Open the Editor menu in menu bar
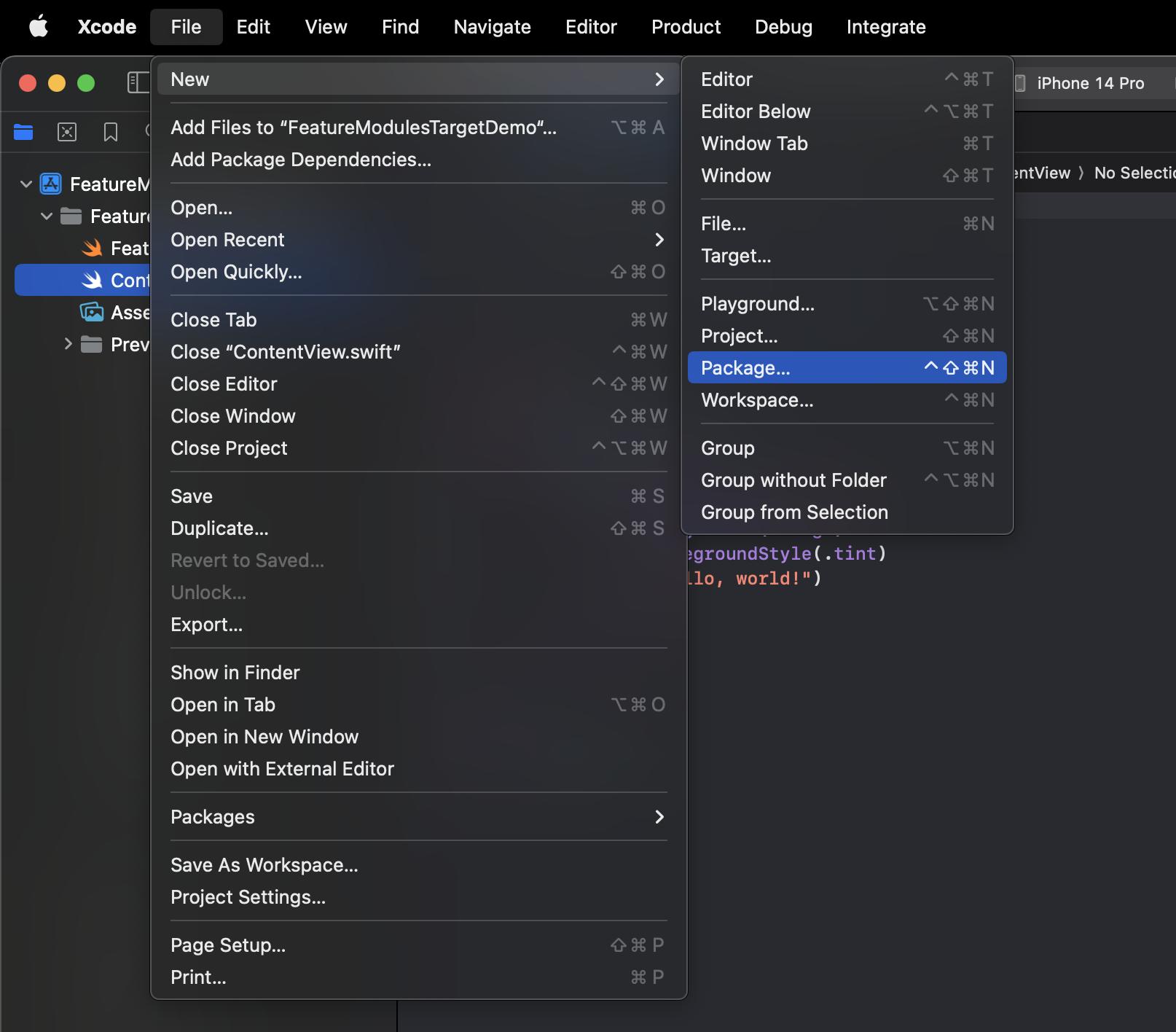Screen dimensions: 1176x1032 tap(591, 27)
